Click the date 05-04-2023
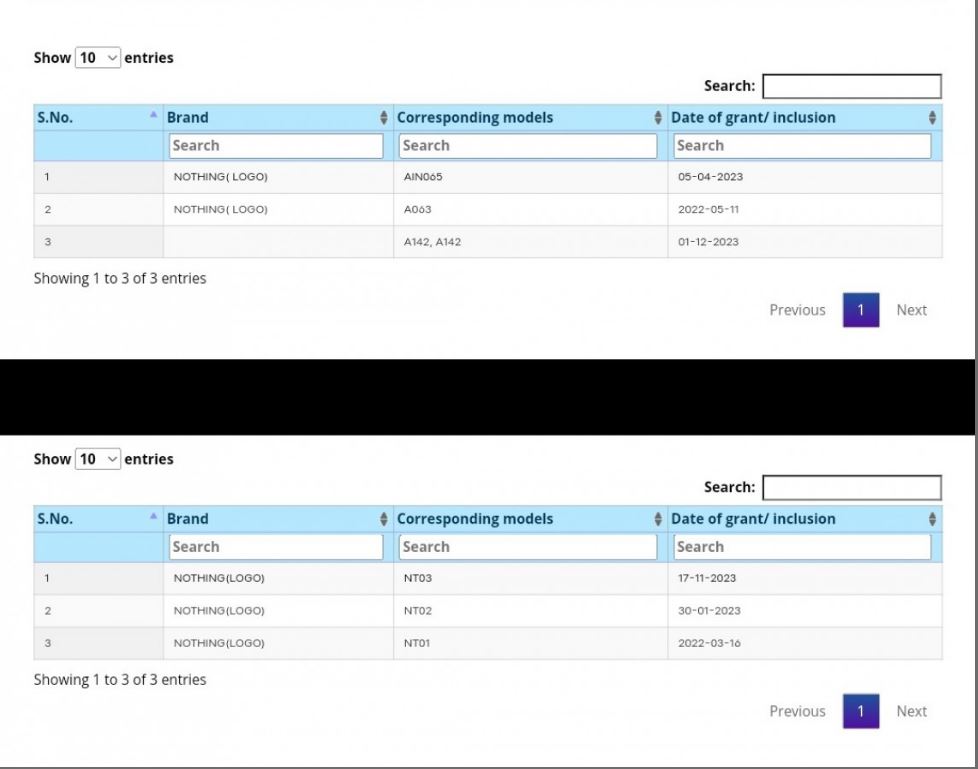This screenshot has width=978, height=769. (x=710, y=177)
